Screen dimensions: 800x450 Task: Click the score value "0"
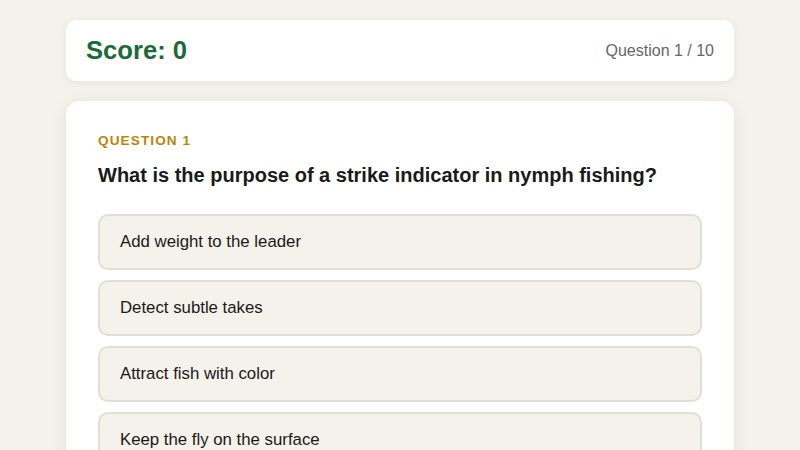pos(180,50)
